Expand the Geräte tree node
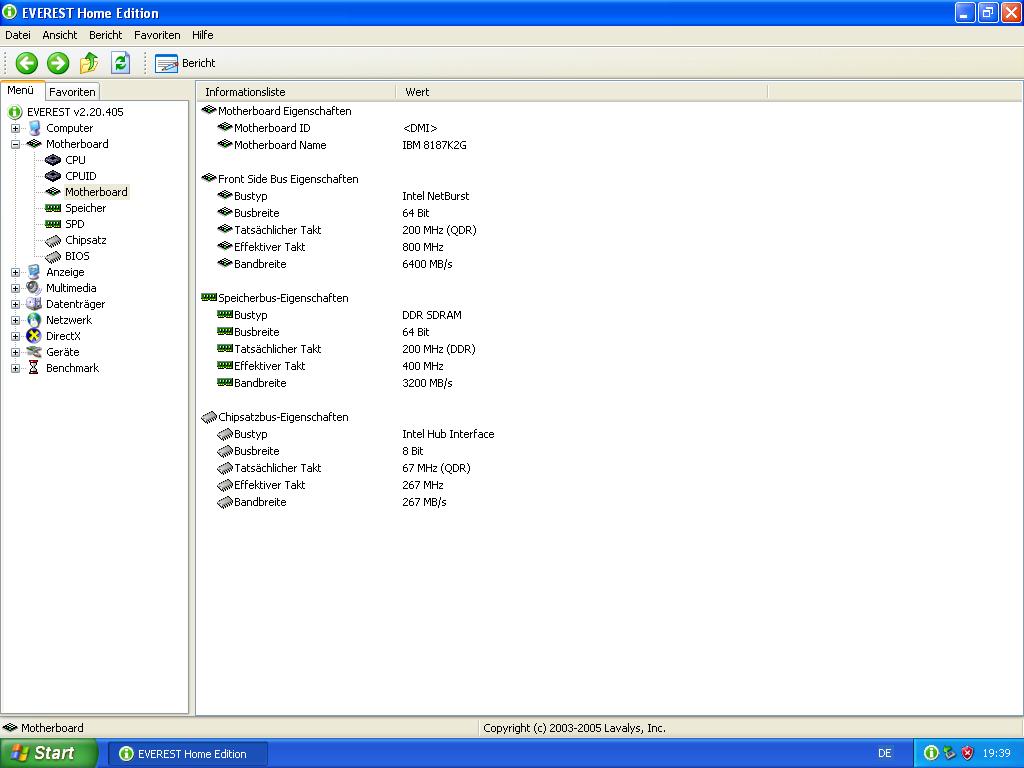 pos(16,352)
